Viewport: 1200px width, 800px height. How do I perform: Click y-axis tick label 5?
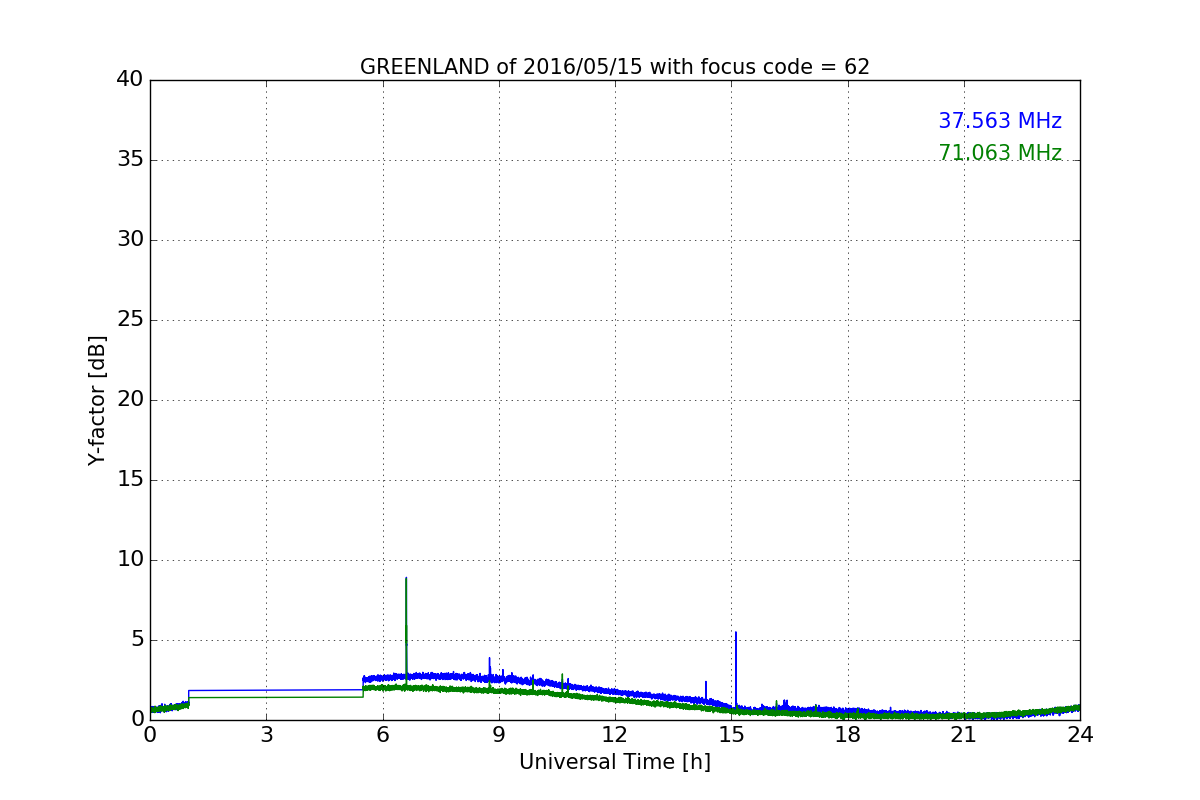(137, 640)
